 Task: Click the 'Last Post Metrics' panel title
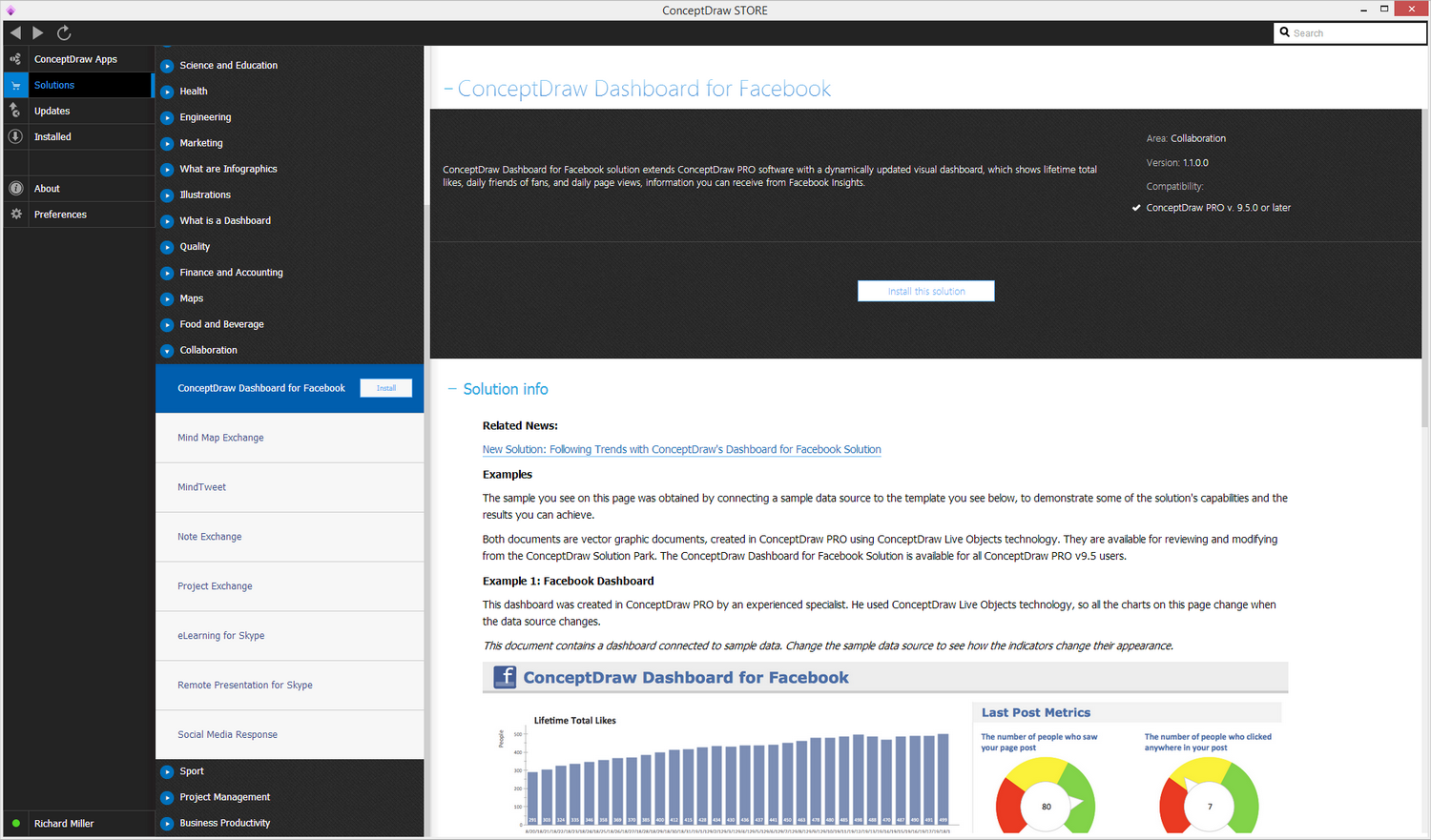(x=1036, y=712)
